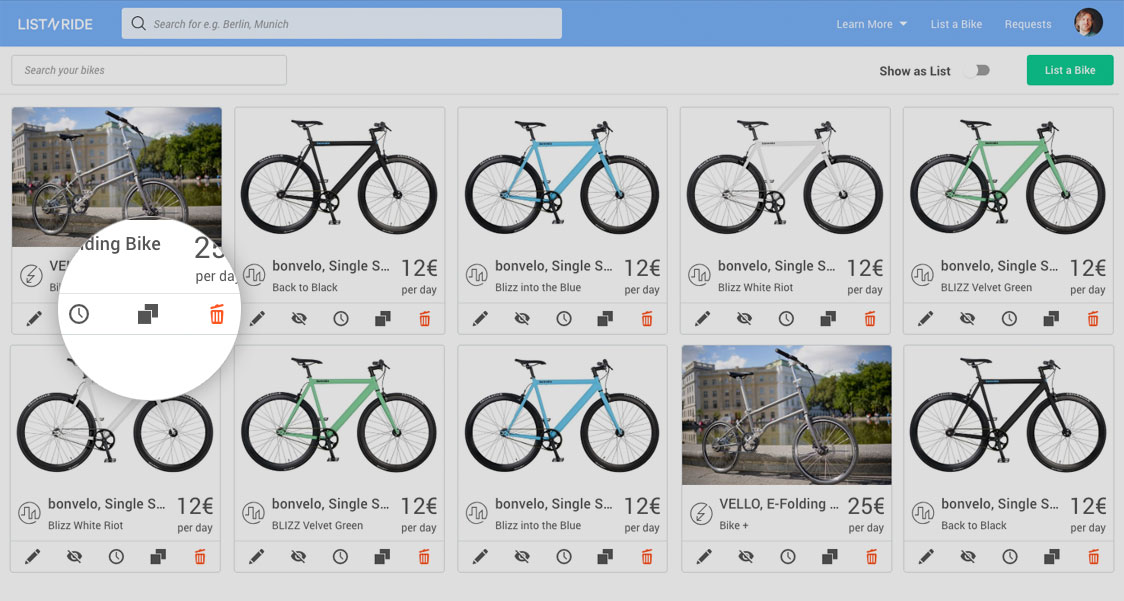The width and height of the screenshot is (1124, 601).
Task: Click the clock icon in the magnified circle
Action: click(79, 315)
